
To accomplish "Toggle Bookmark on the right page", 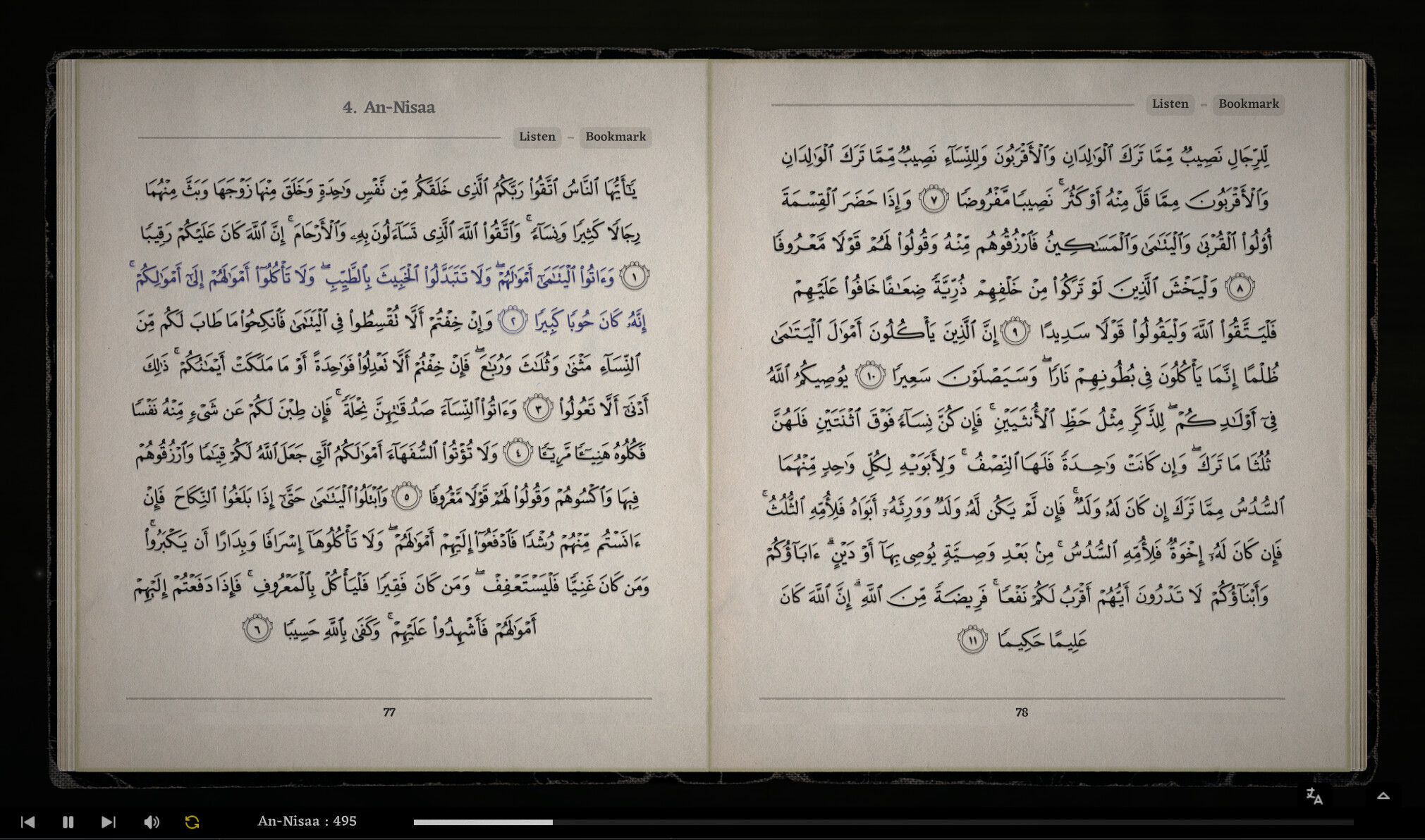I will [1248, 104].
